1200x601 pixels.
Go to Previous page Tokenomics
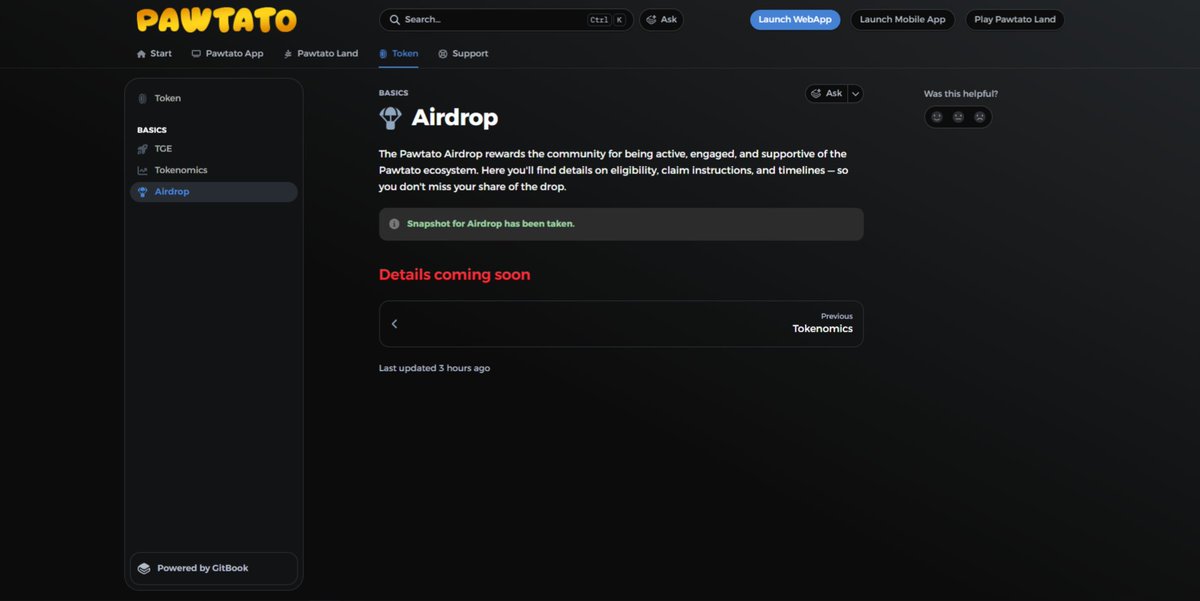pos(621,324)
